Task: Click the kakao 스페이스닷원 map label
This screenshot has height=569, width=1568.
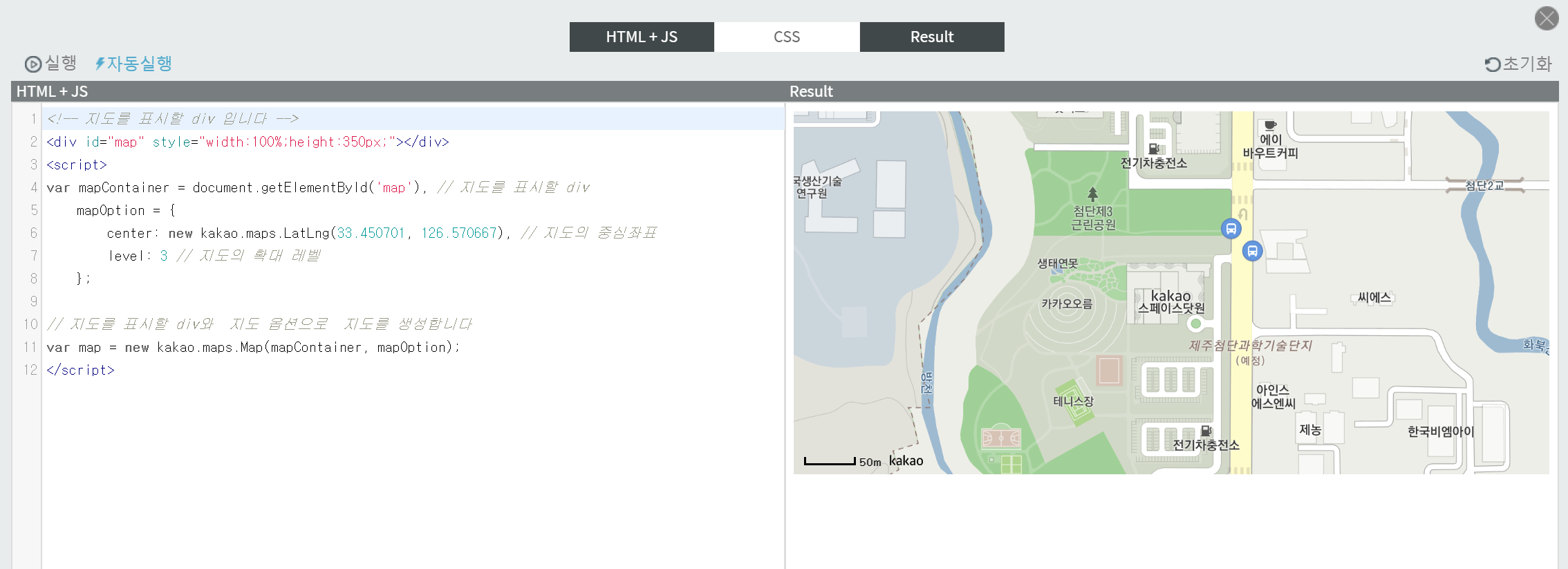Action: pyautogui.click(x=1171, y=302)
